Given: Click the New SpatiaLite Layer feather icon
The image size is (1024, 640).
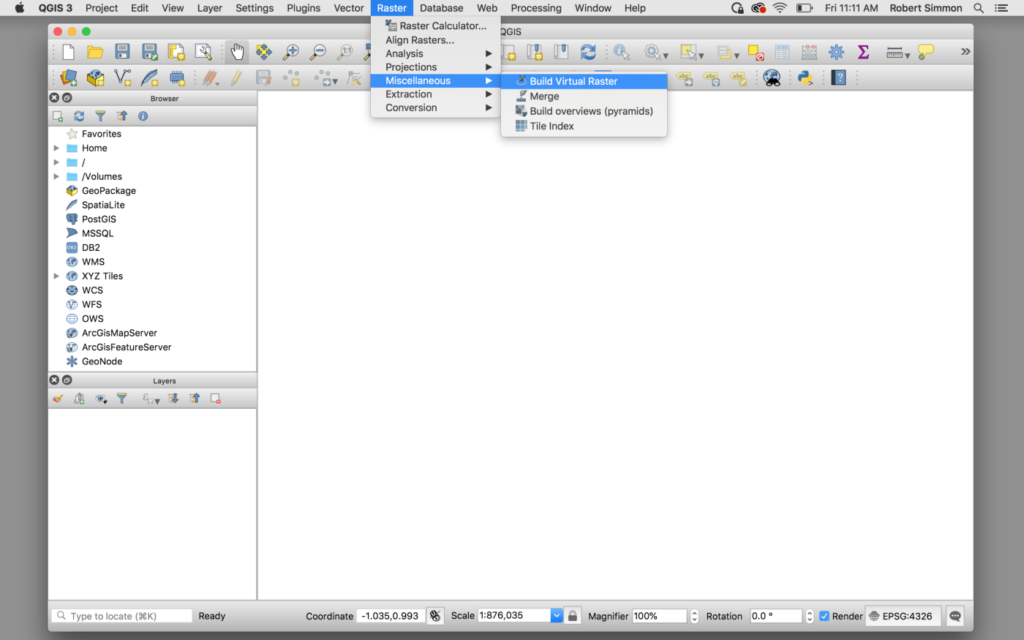Looking at the screenshot, I should pyautogui.click(x=150, y=78).
